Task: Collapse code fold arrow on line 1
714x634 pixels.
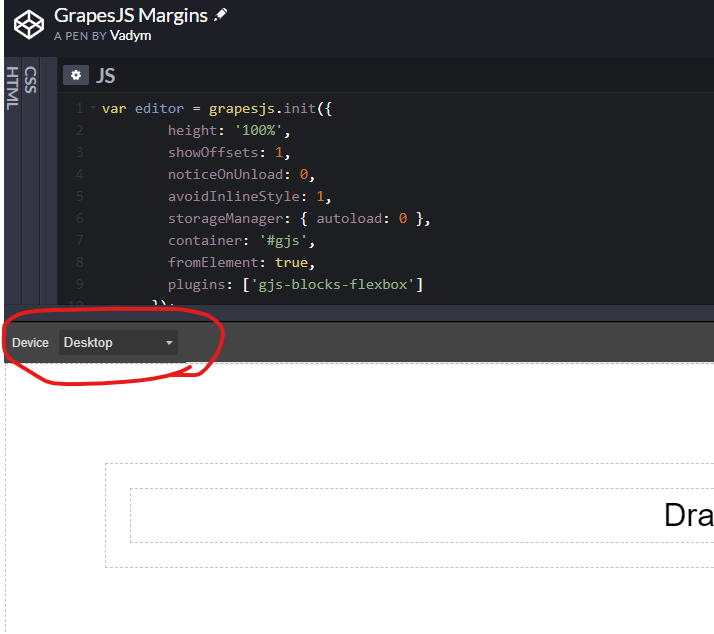Action: pyautogui.click(x=93, y=108)
